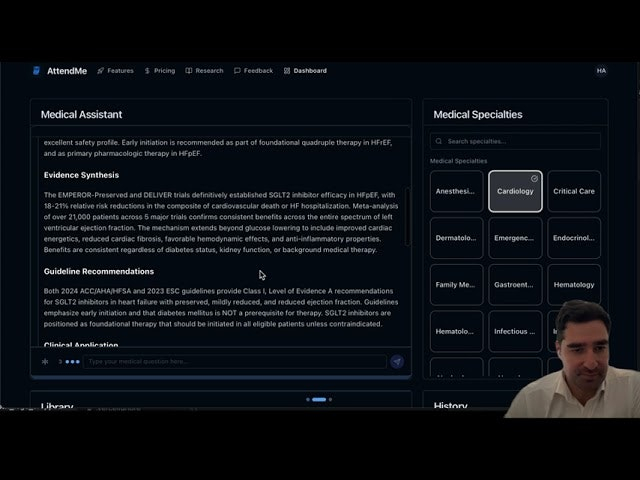Focus the Search specialties field
The height and width of the screenshot is (480, 640).
tap(520, 142)
